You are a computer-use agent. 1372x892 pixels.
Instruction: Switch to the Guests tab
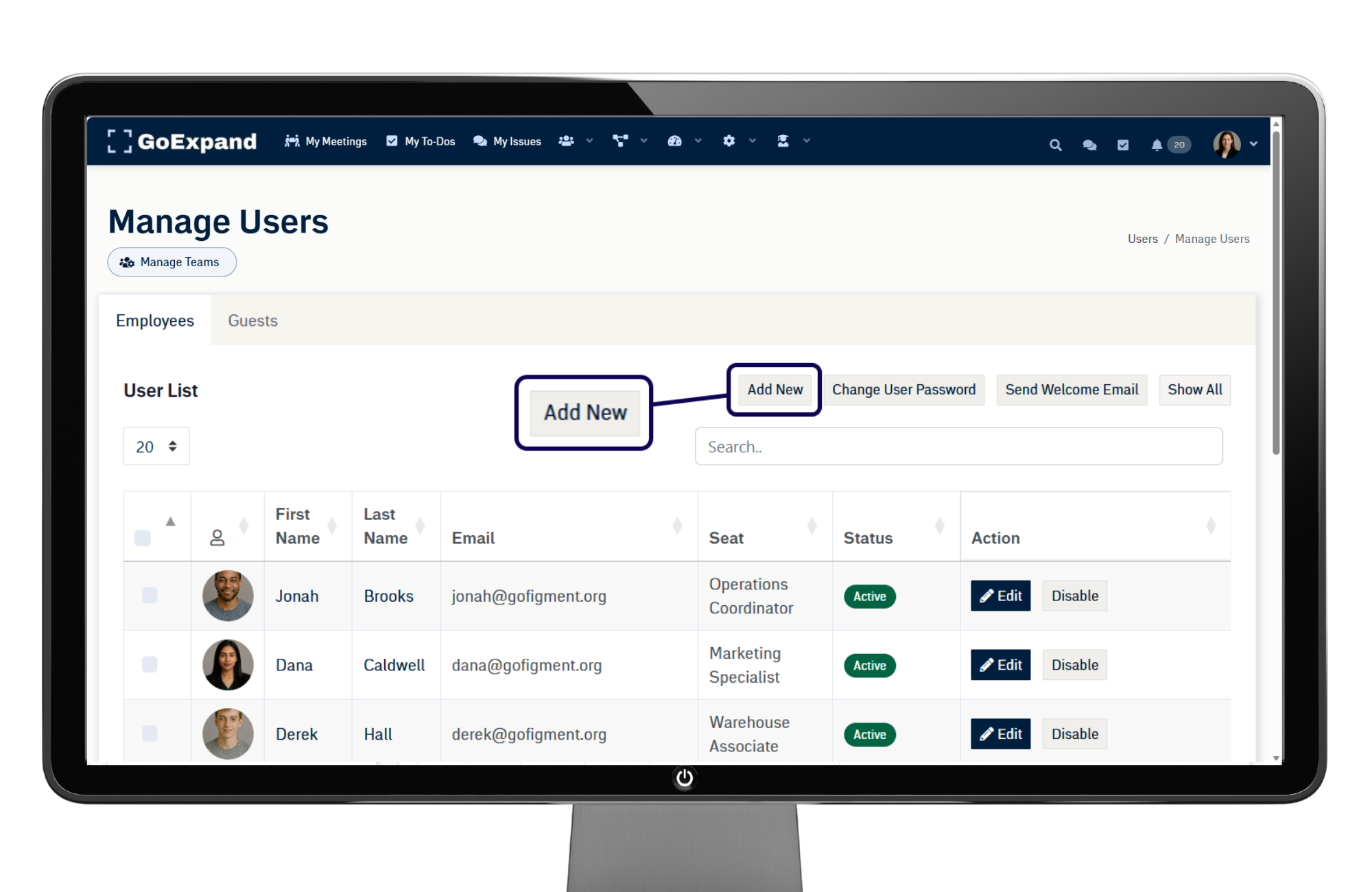tap(252, 321)
